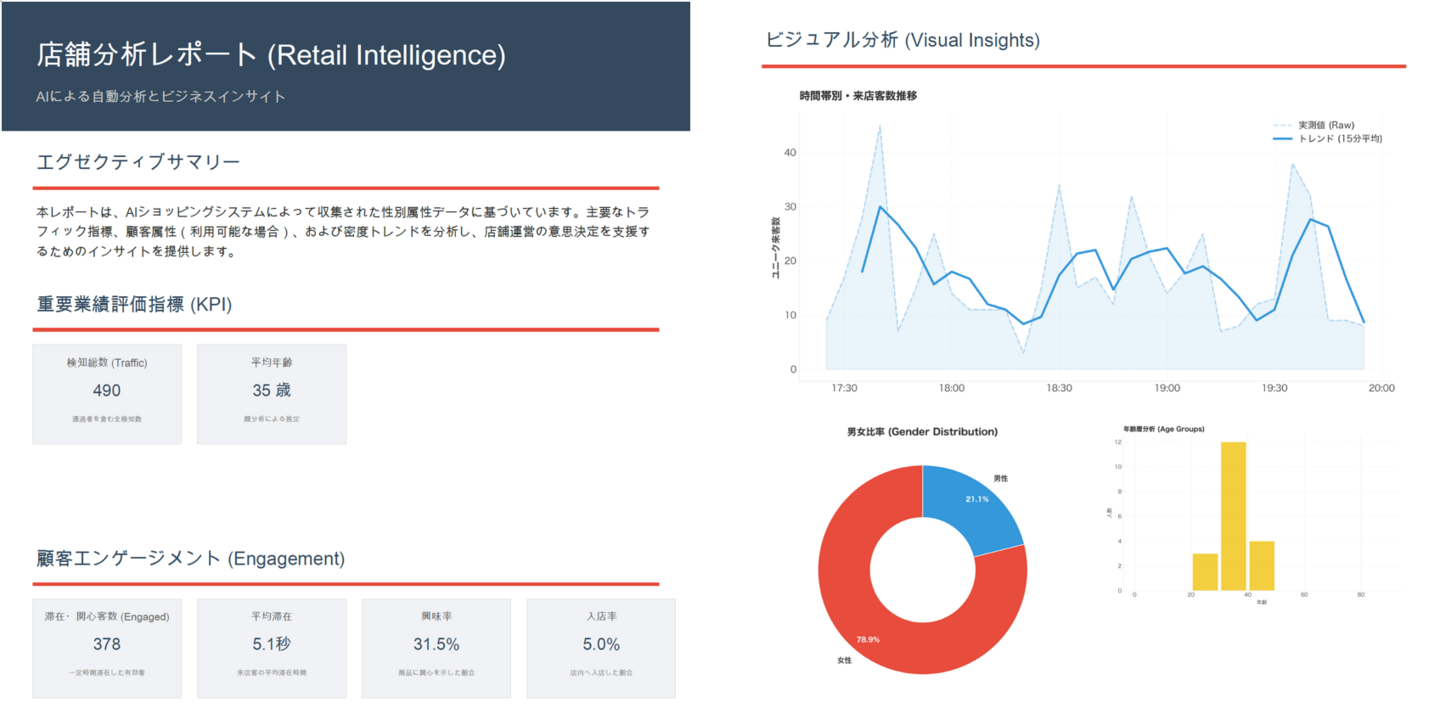Click the 時間帯別・来店客数推移 chart title

858,96
